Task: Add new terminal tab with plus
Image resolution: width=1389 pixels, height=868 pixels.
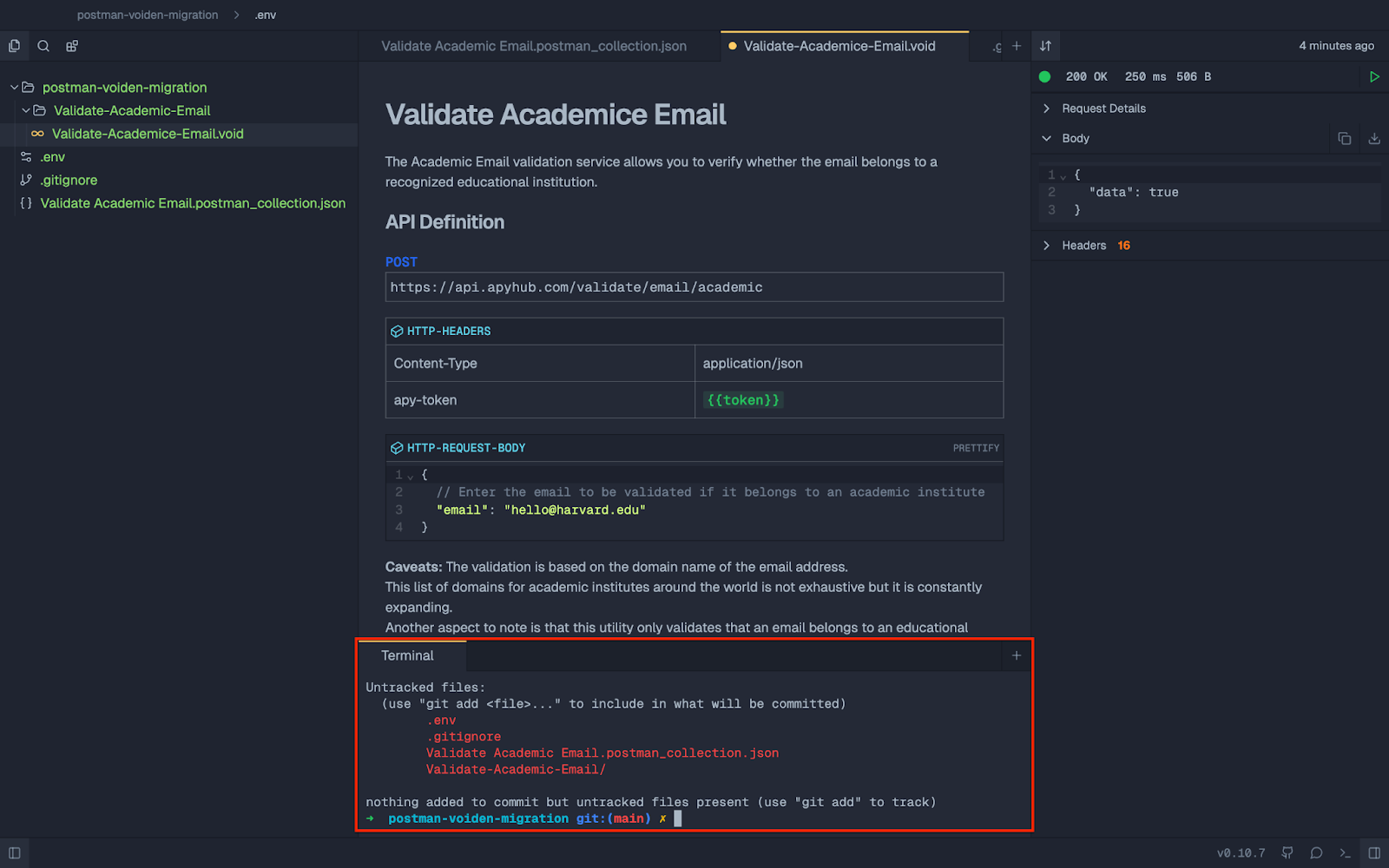Action: coord(1017,655)
